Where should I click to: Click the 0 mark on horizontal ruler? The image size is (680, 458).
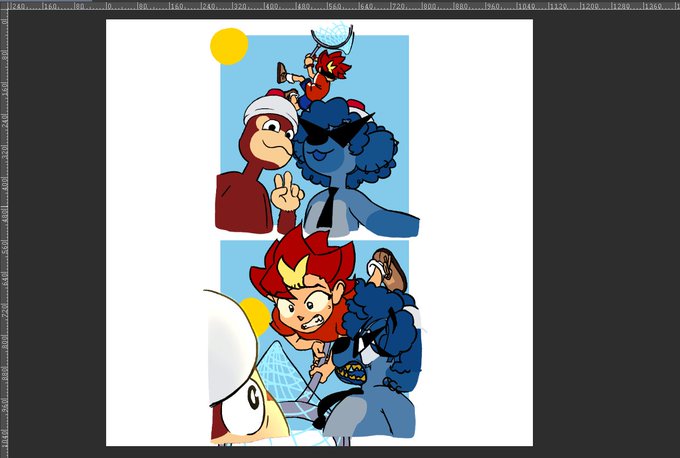click(x=109, y=6)
